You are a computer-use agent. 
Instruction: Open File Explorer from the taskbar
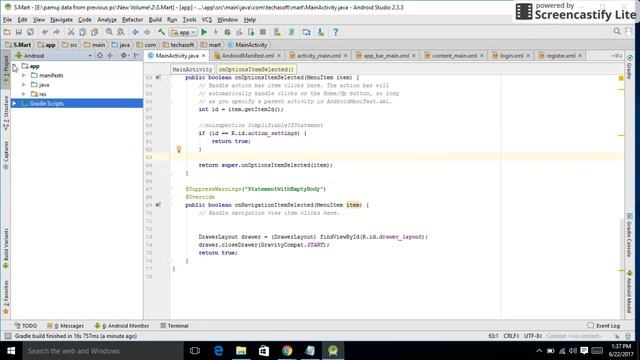241,351
